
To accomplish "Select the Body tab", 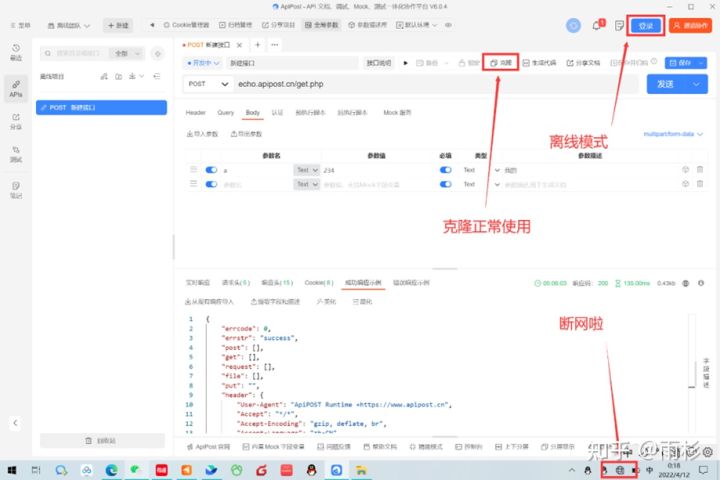I will click(253, 113).
